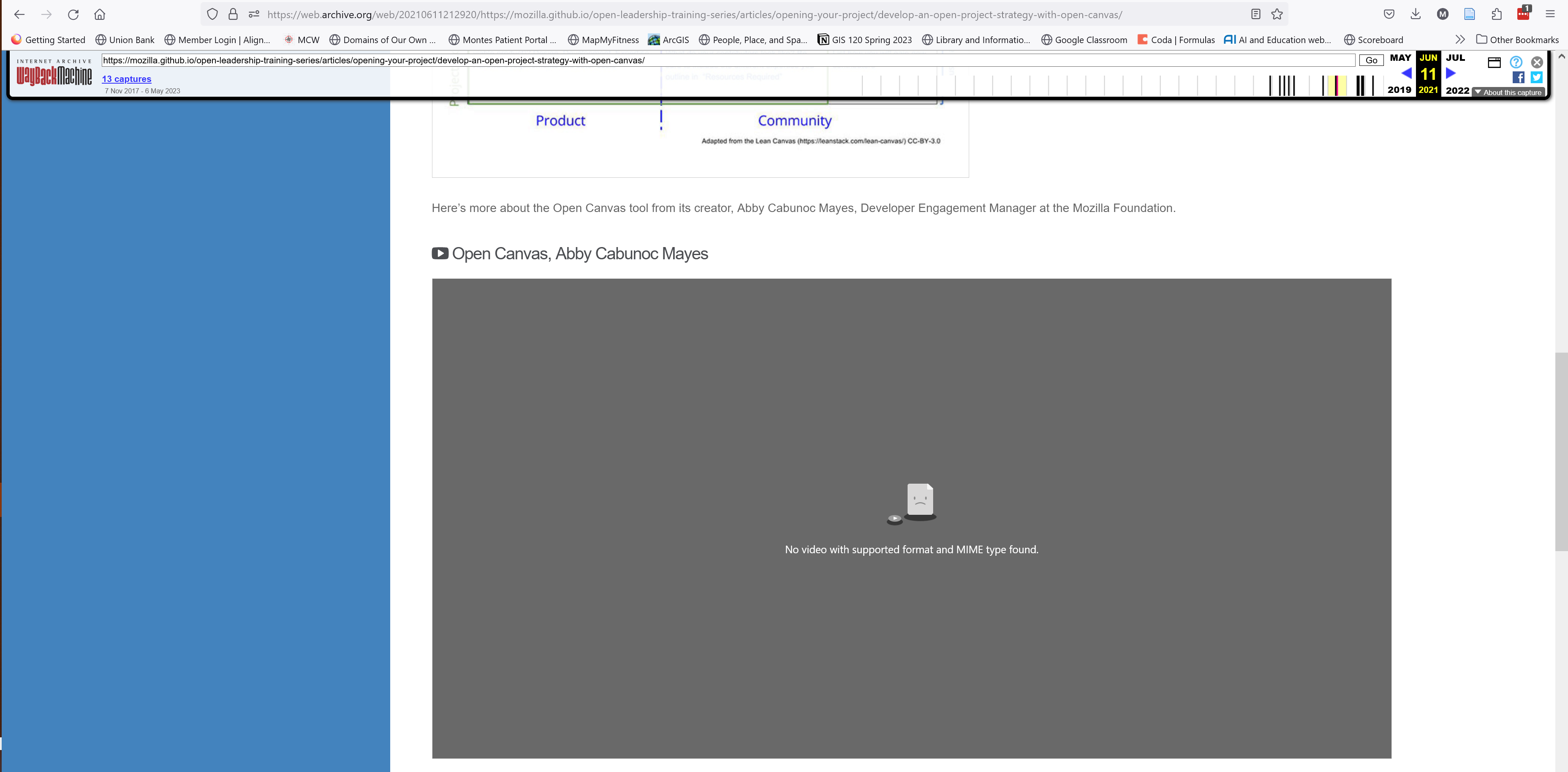Toggle the Wayback toolbar window icon
Viewport: 1568px width, 772px height.
pyautogui.click(x=1495, y=62)
